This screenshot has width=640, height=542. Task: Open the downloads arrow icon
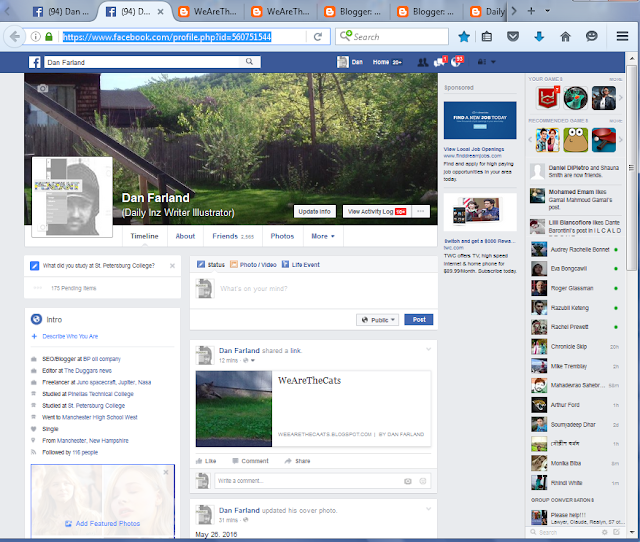click(x=539, y=37)
